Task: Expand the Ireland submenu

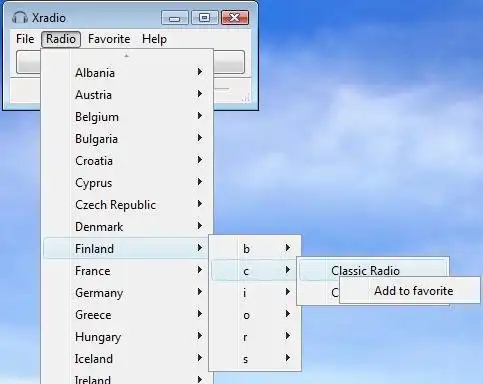Action: [127, 379]
